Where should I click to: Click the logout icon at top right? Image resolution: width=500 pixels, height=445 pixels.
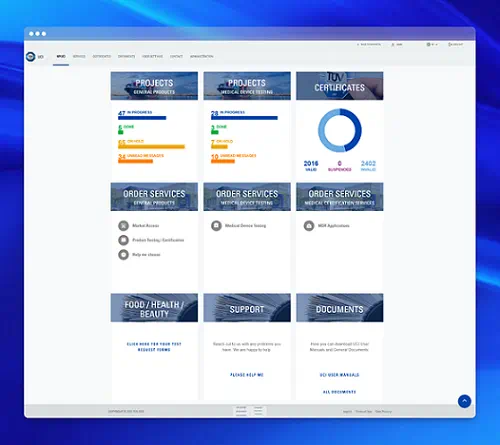pyautogui.click(x=450, y=44)
